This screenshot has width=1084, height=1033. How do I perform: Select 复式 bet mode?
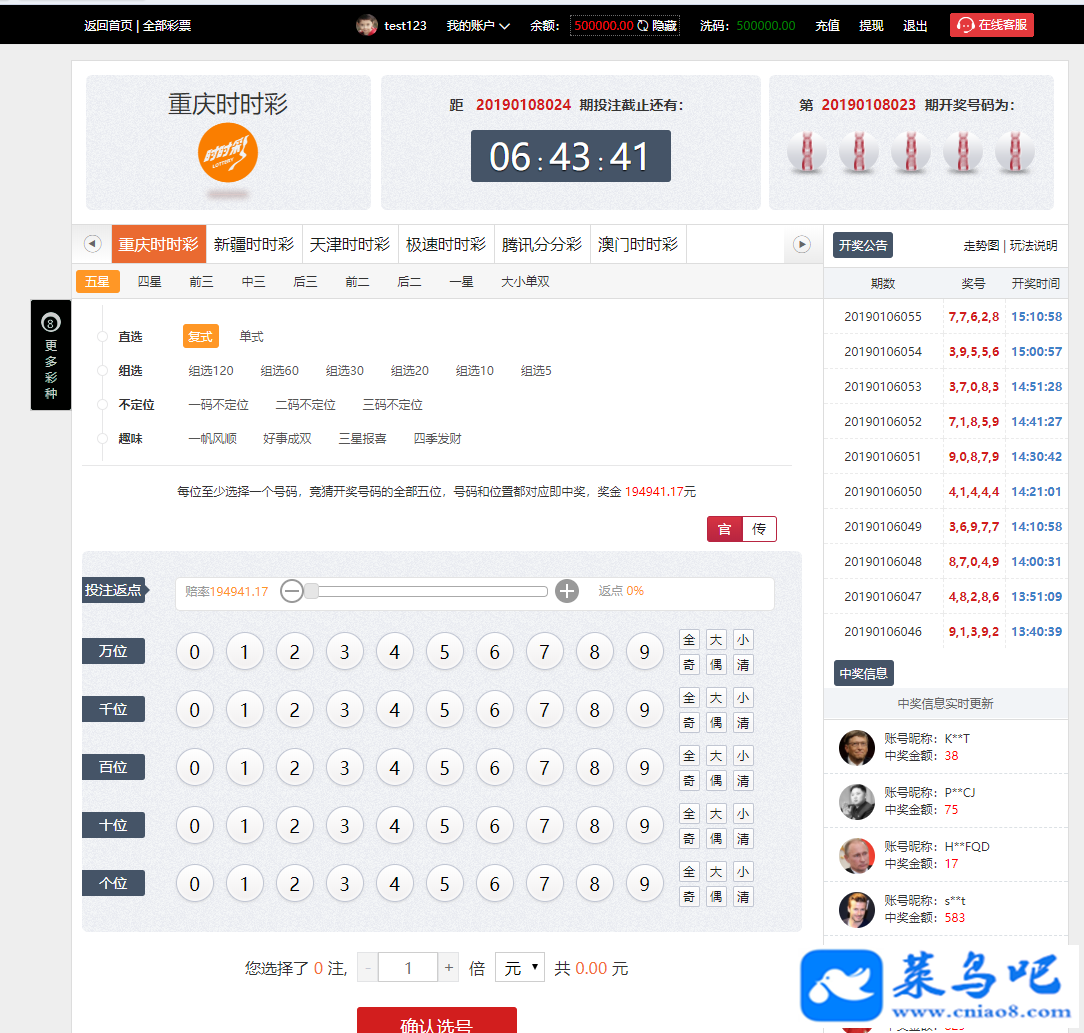(x=200, y=337)
